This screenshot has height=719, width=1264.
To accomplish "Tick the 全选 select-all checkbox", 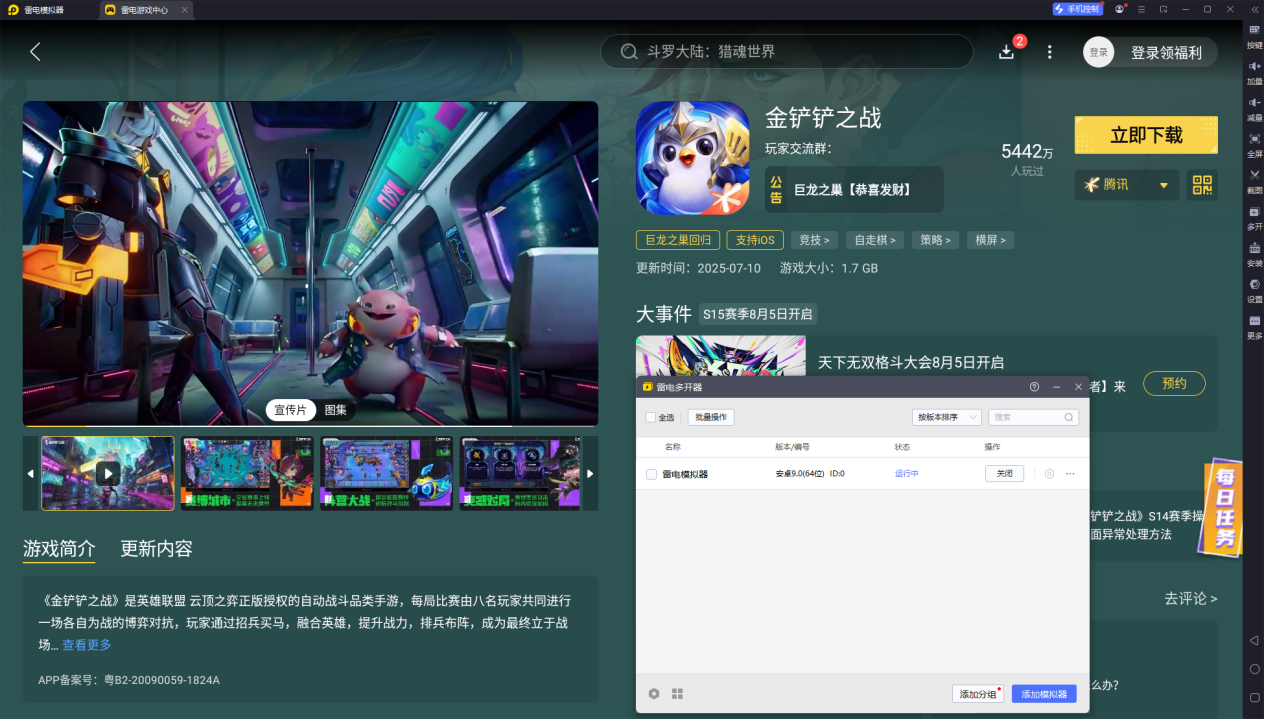I will pyautogui.click(x=651, y=417).
